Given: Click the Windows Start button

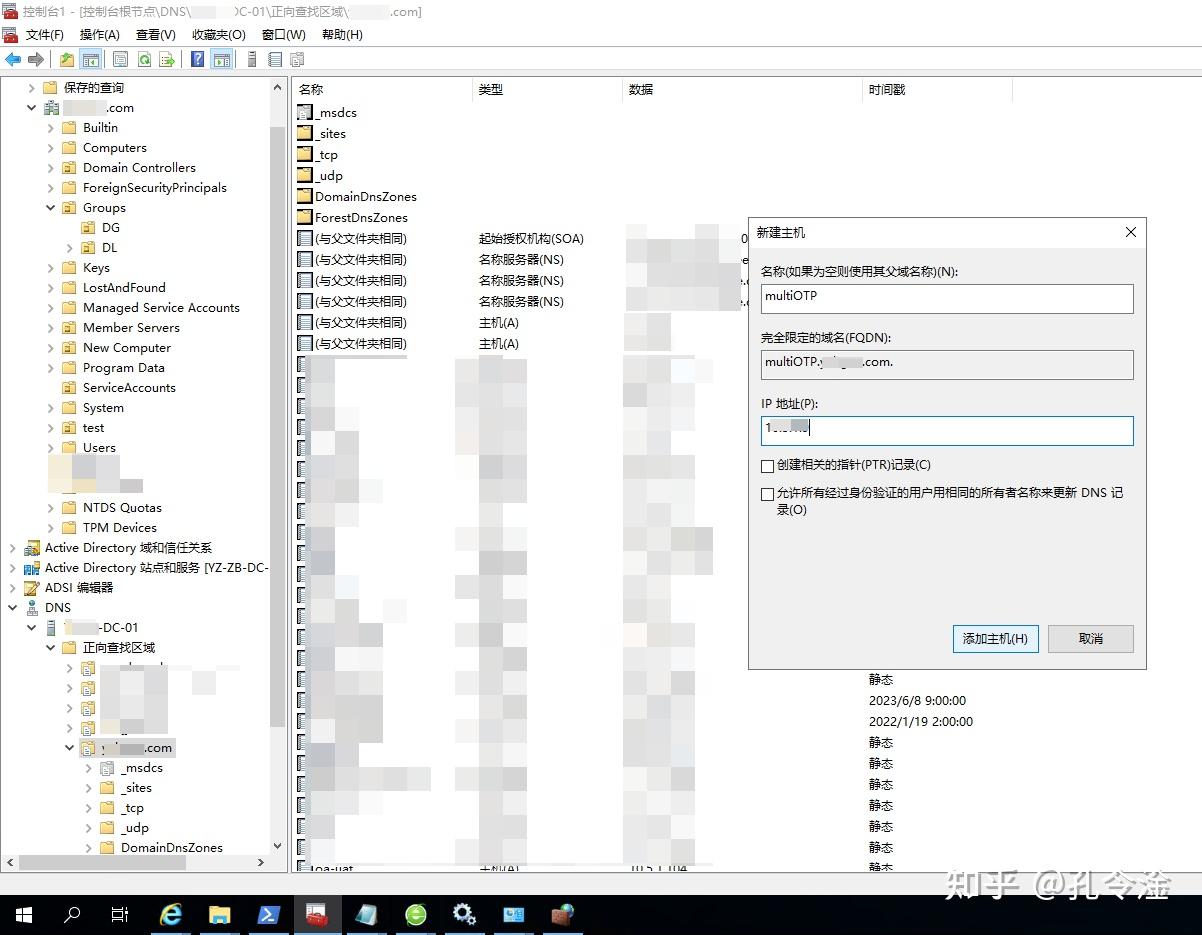Looking at the screenshot, I should pyautogui.click(x=24, y=914).
